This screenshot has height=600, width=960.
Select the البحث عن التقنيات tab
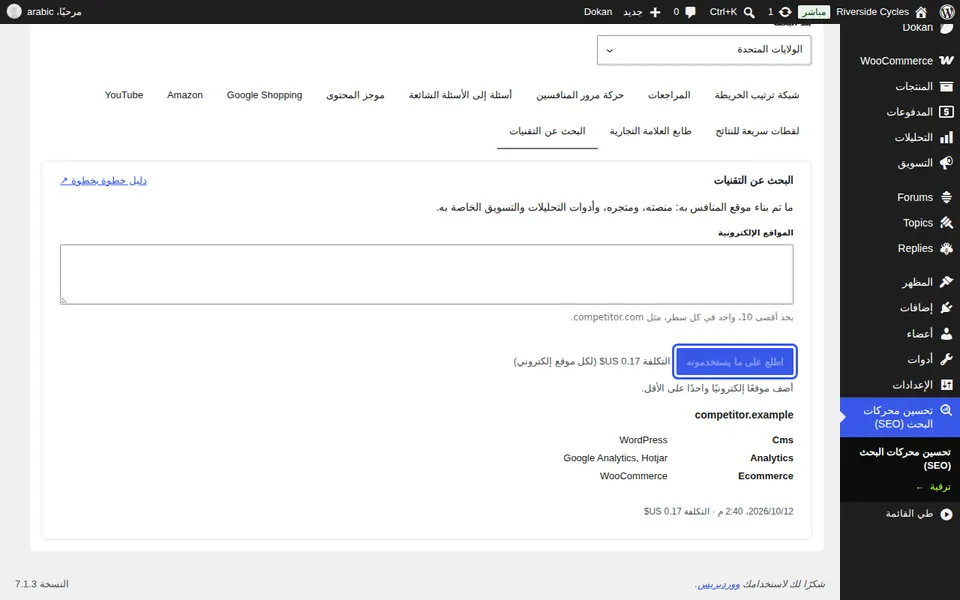pos(547,131)
